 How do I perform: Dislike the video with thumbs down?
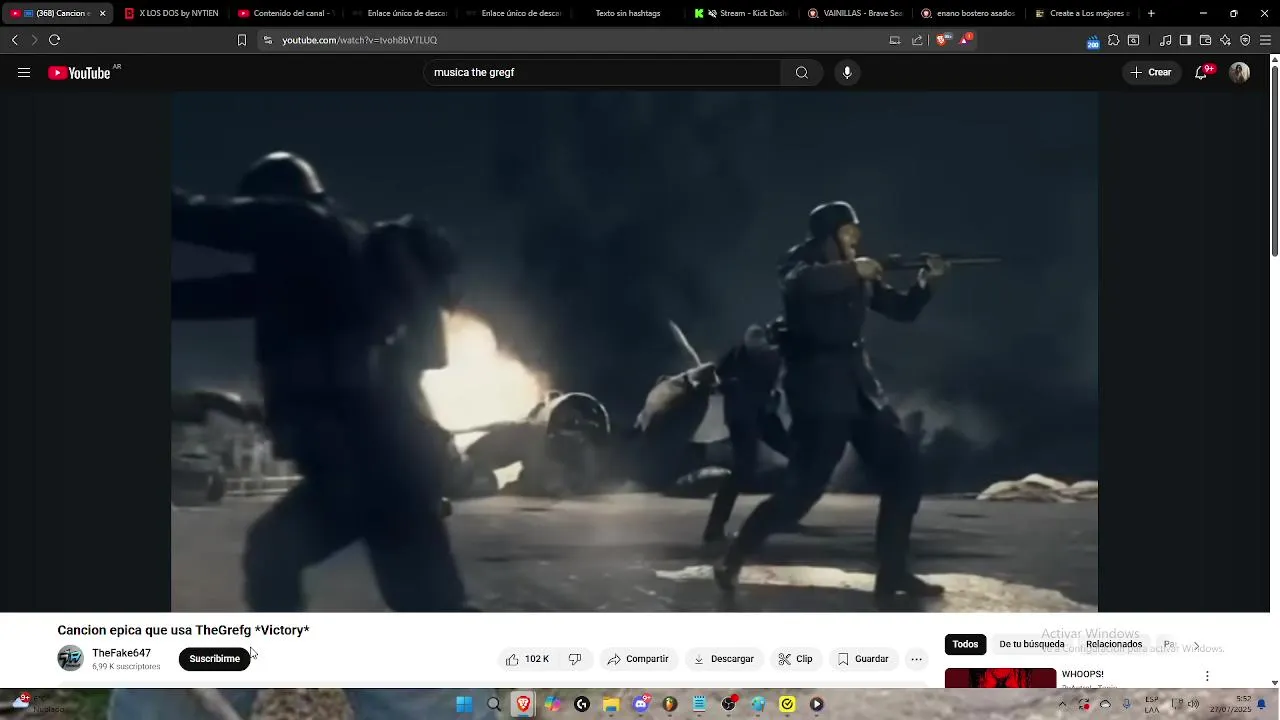[x=575, y=659]
